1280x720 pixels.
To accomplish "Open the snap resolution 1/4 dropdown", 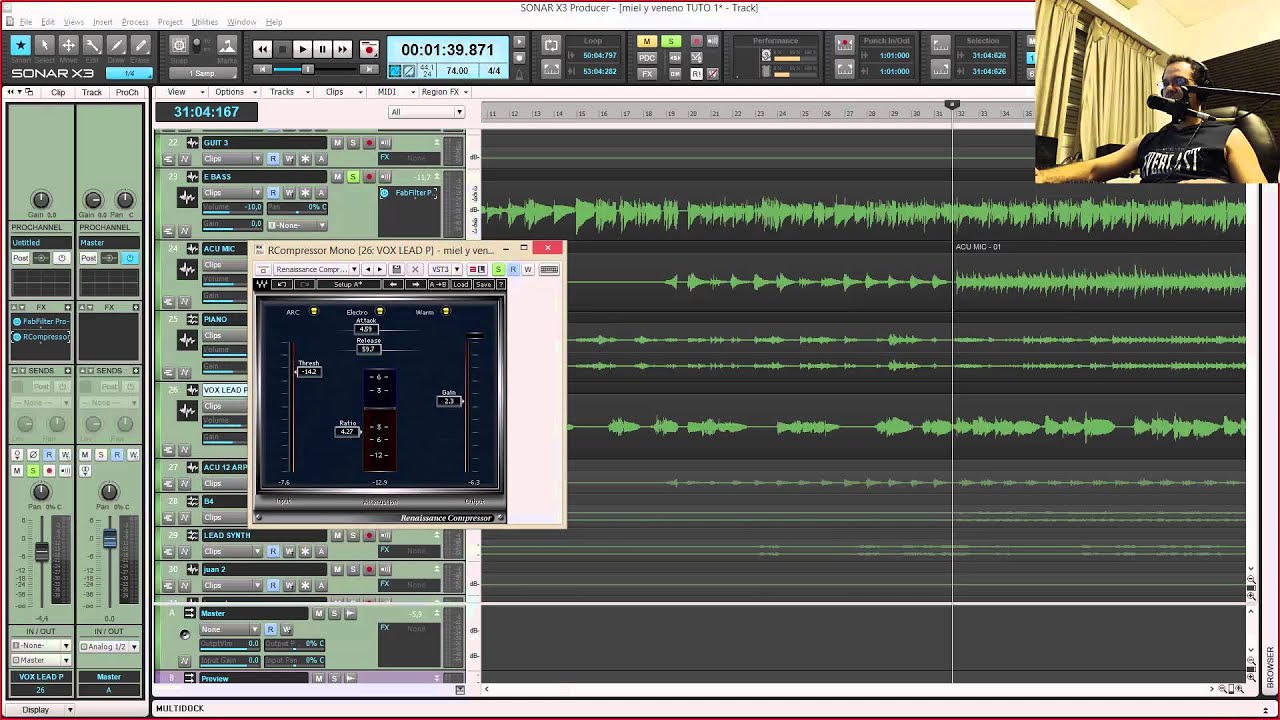I will pos(129,73).
